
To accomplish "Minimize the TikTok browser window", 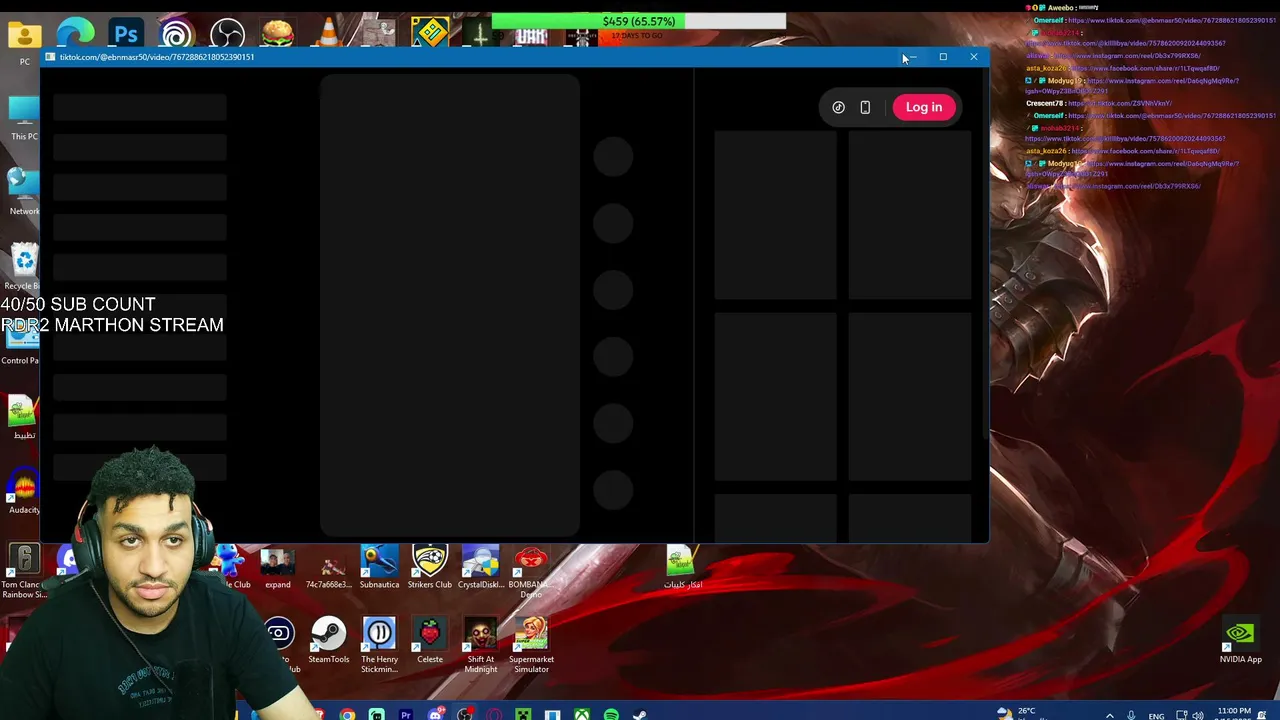I will click(x=912, y=57).
